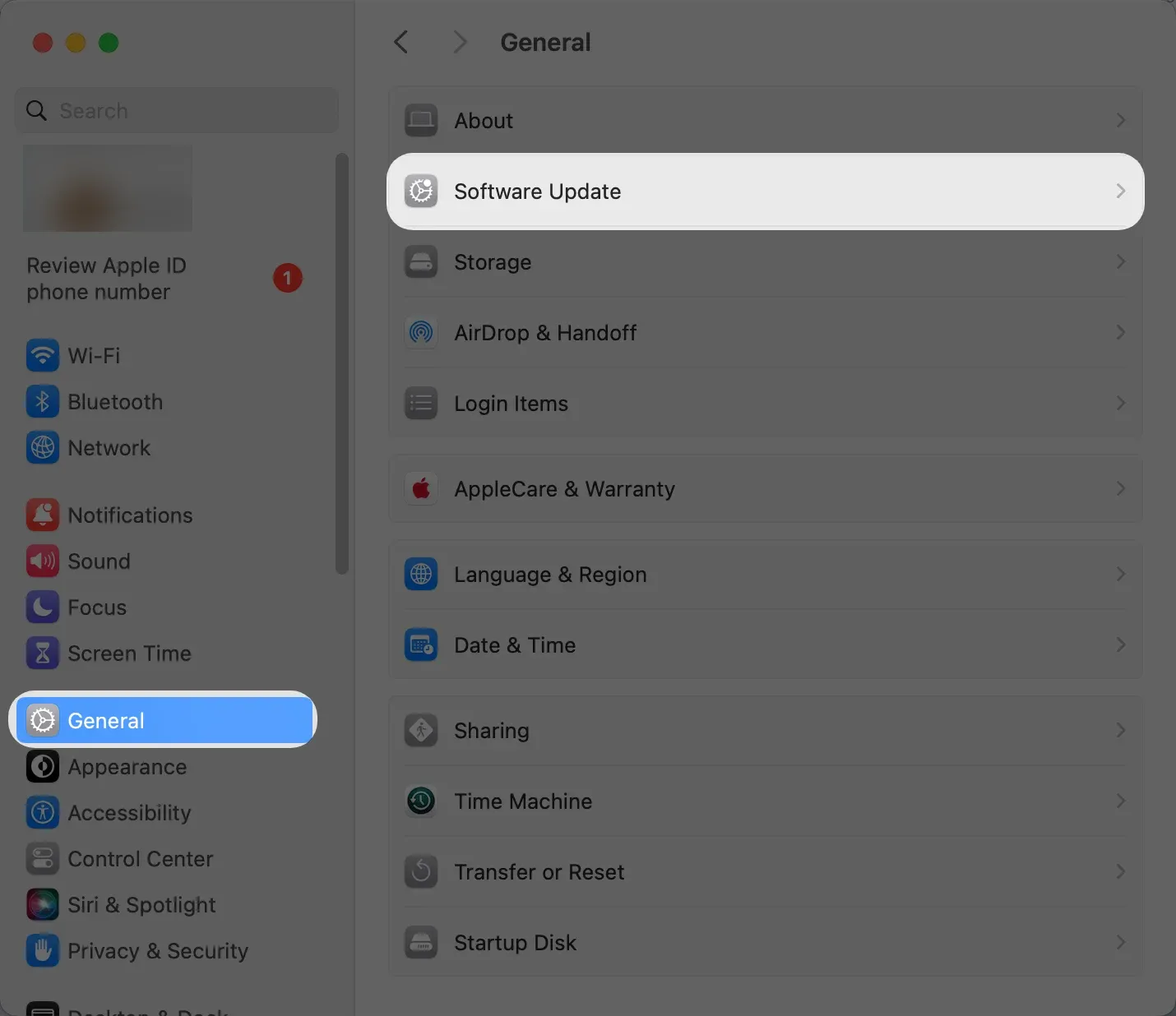Open the Control Center label in the sidebar
Image resolution: width=1176 pixels, height=1016 pixels.
[141, 859]
